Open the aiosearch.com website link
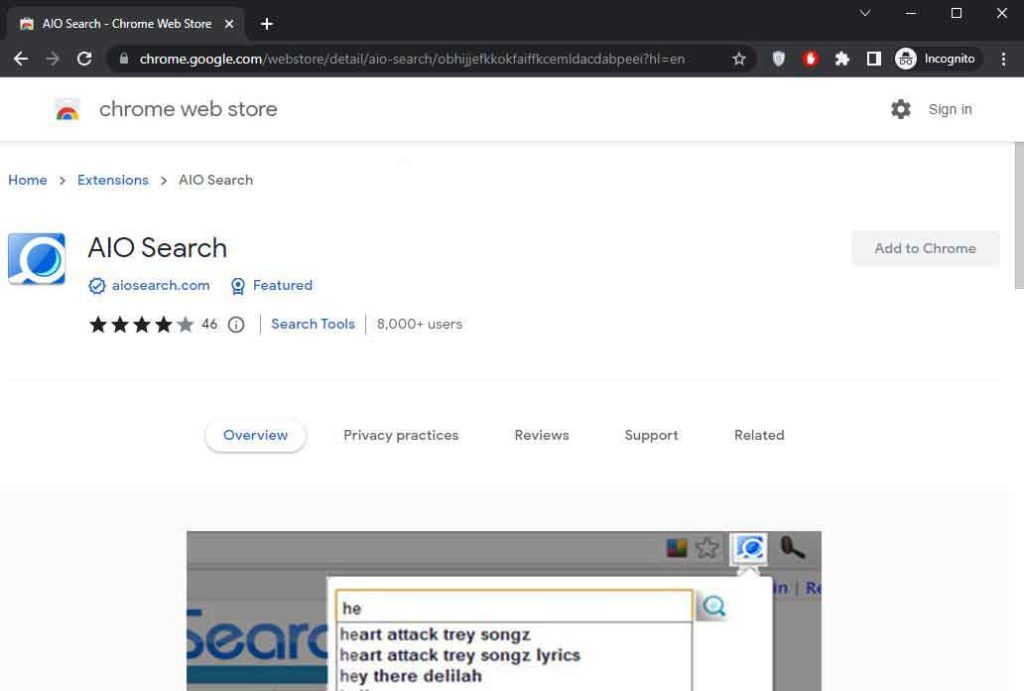 click(x=161, y=285)
